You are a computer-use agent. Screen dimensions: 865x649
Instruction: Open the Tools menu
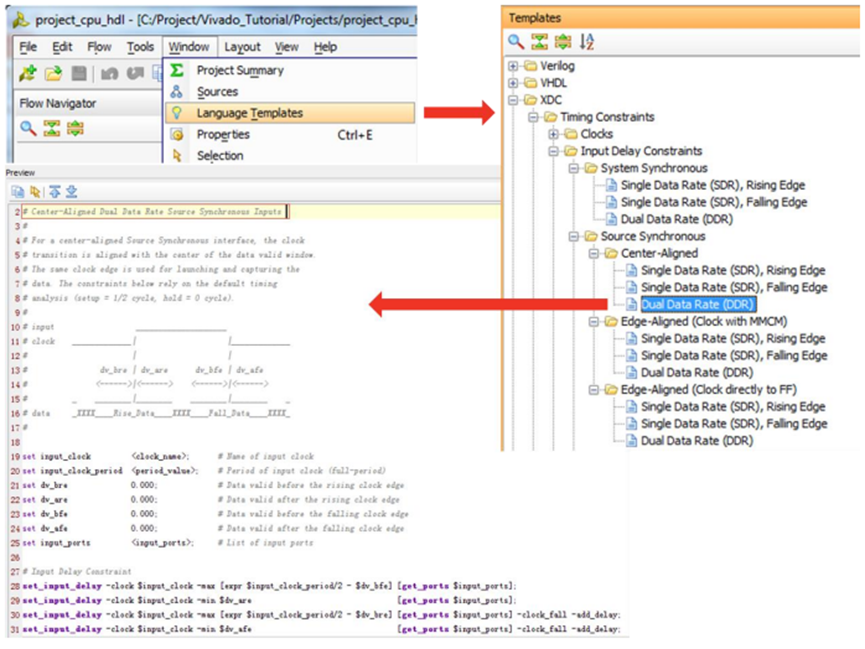tap(140, 47)
